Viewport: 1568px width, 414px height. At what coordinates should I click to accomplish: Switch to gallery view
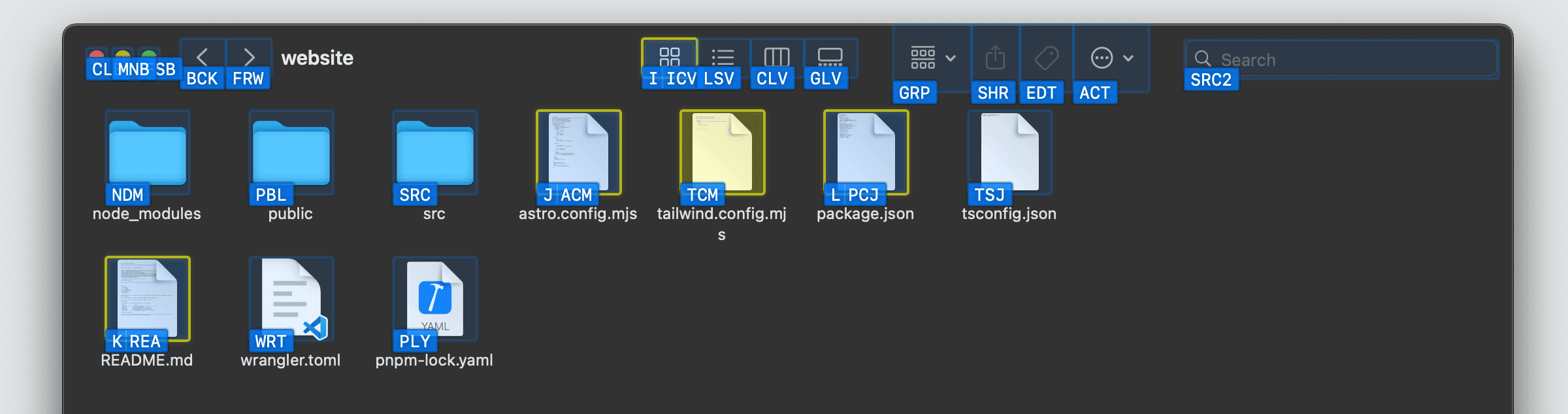pyautogui.click(x=830, y=56)
